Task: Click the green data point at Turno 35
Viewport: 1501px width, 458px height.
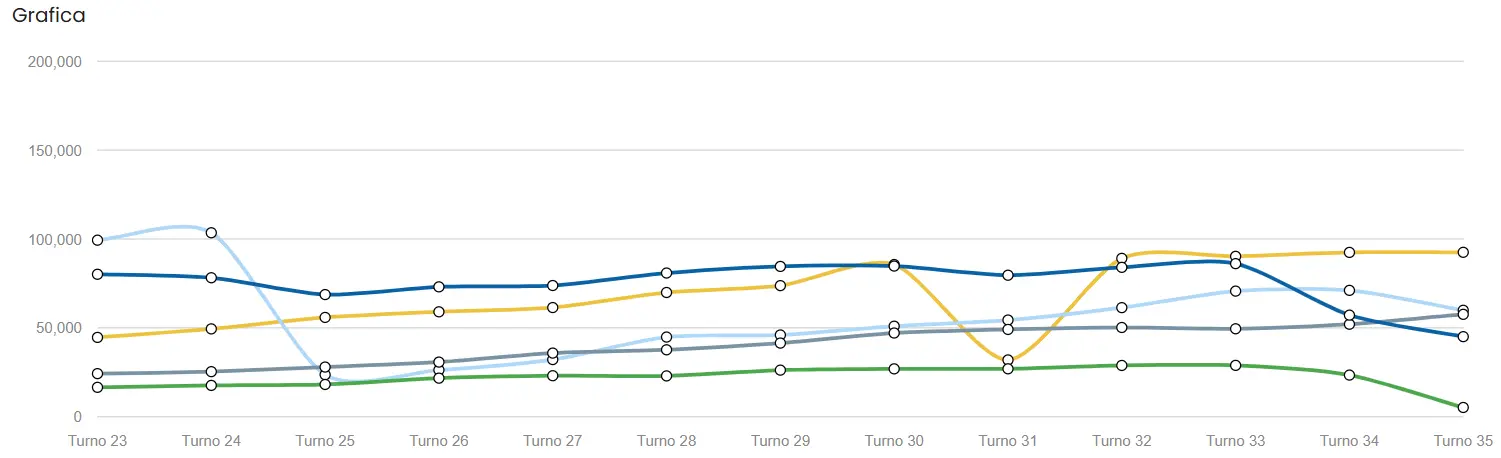Action: 1463,407
